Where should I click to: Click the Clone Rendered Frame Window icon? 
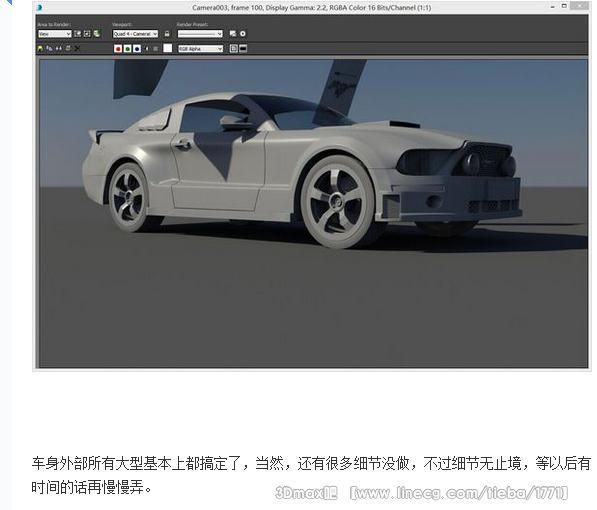pos(59,49)
